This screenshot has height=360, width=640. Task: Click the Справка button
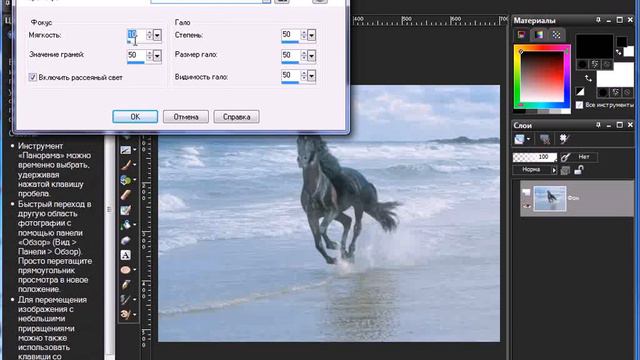(236, 117)
